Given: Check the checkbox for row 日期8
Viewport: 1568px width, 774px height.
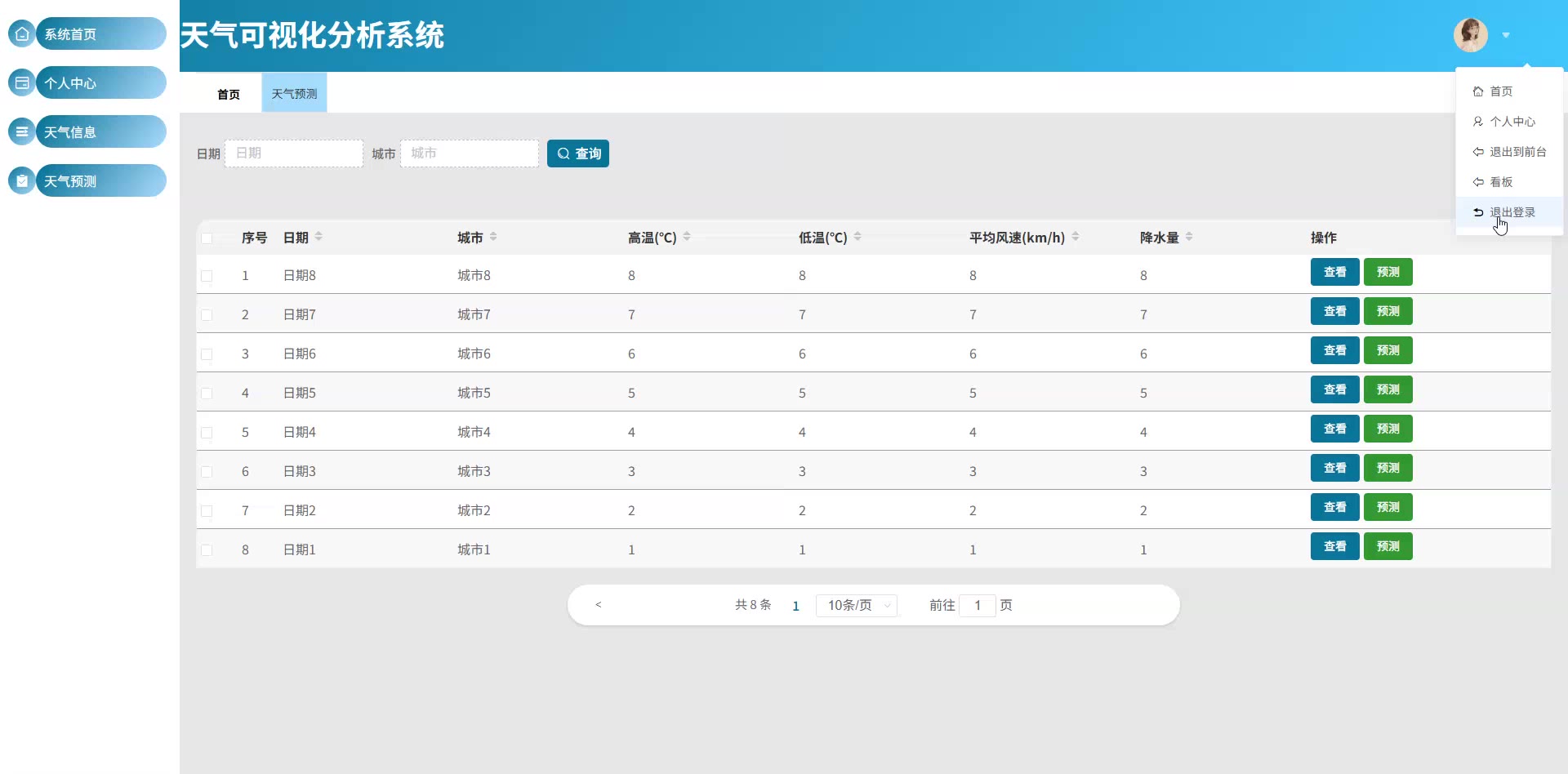Looking at the screenshot, I should click(x=207, y=276).
